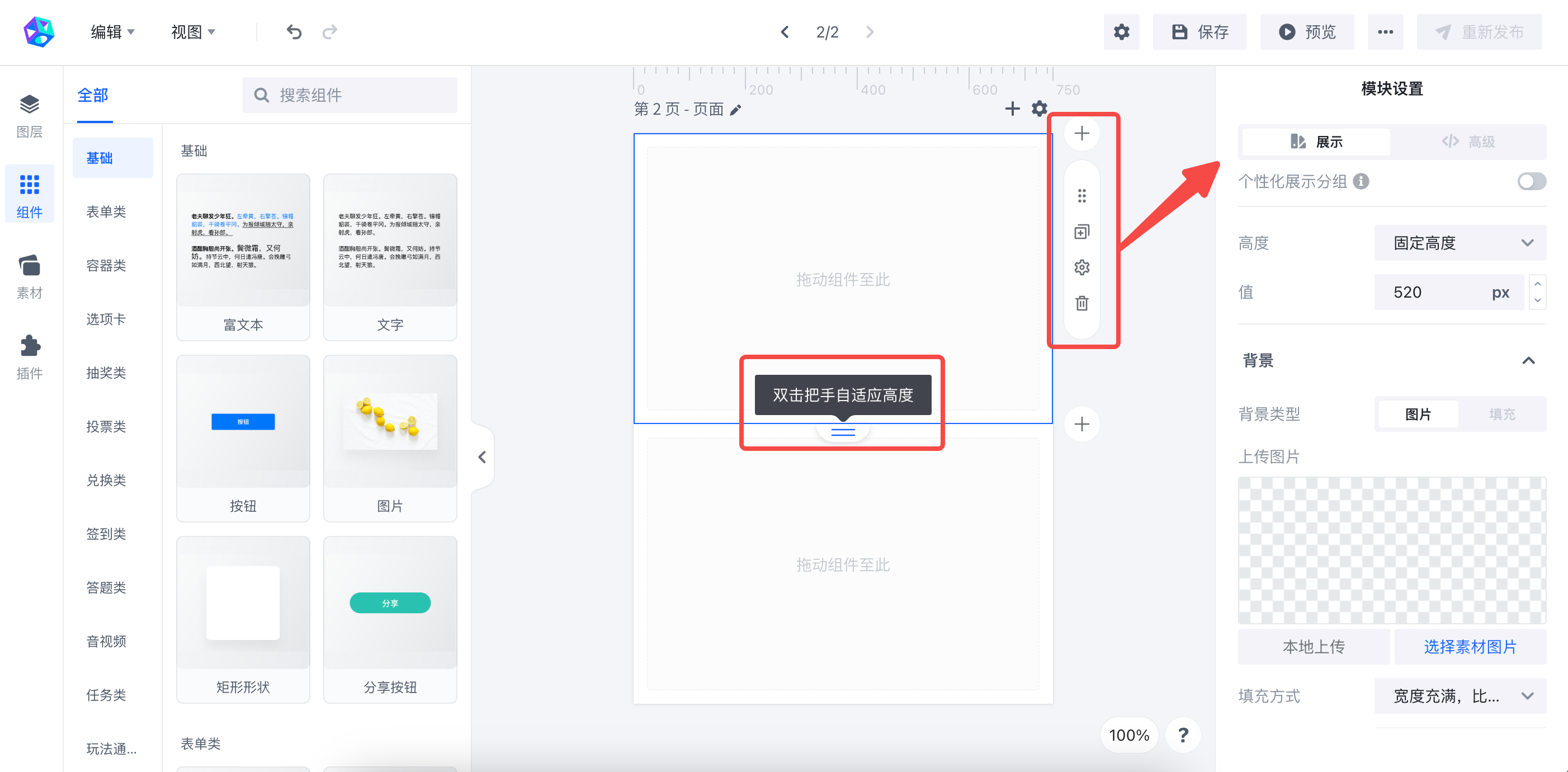Click the module height resize handle
The height and width of the screenshot is (772, 1568).
tap(843, 432)
